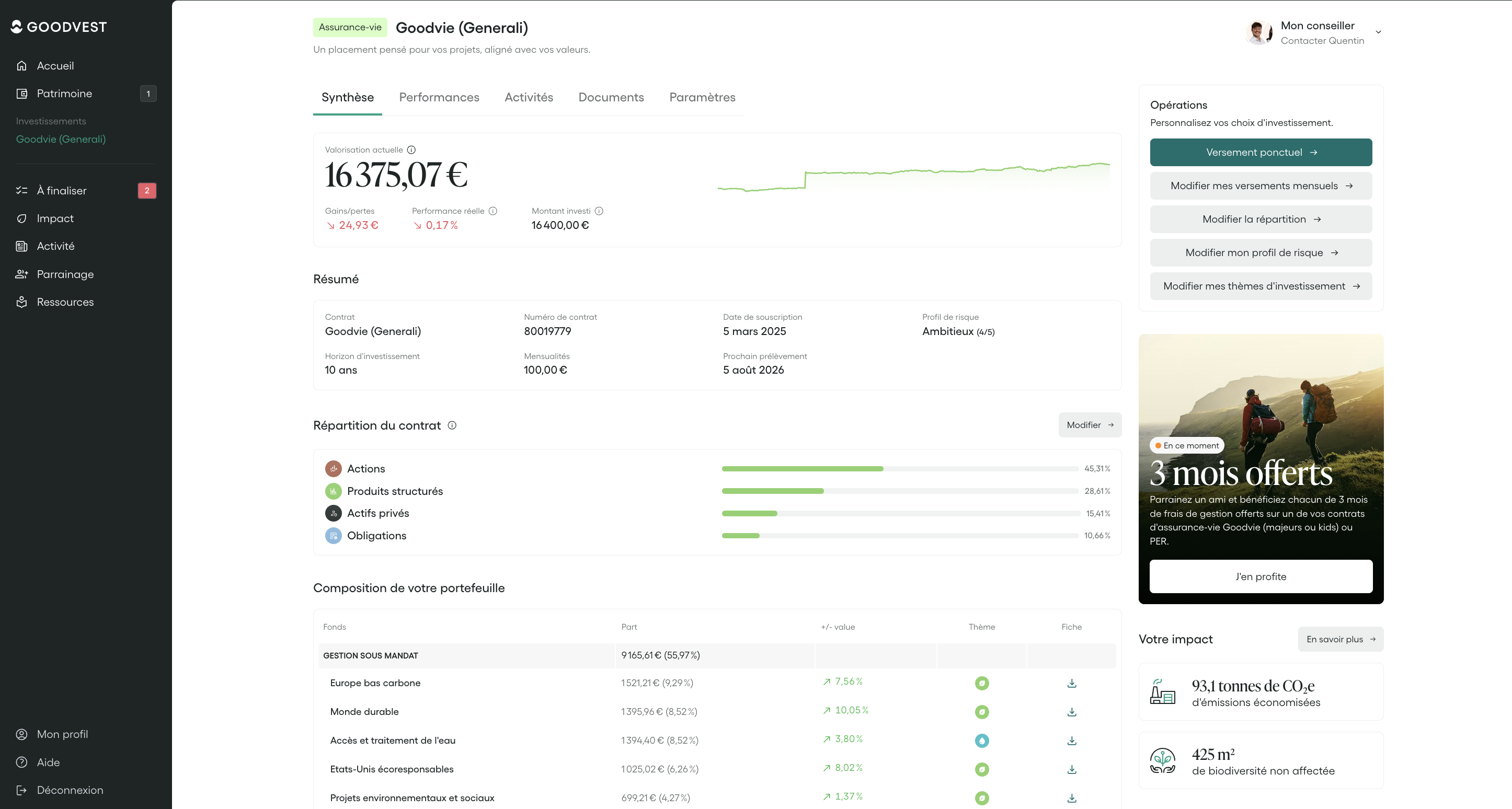
Task: Click the contract number 80019779
Action: coord(547,331)
